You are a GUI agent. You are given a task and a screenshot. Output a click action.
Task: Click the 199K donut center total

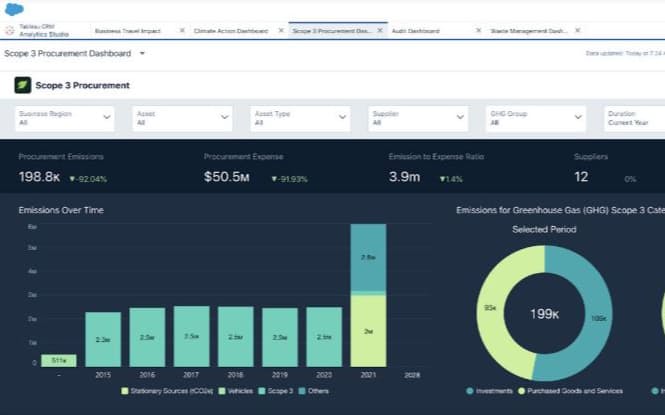click(545, 314)
